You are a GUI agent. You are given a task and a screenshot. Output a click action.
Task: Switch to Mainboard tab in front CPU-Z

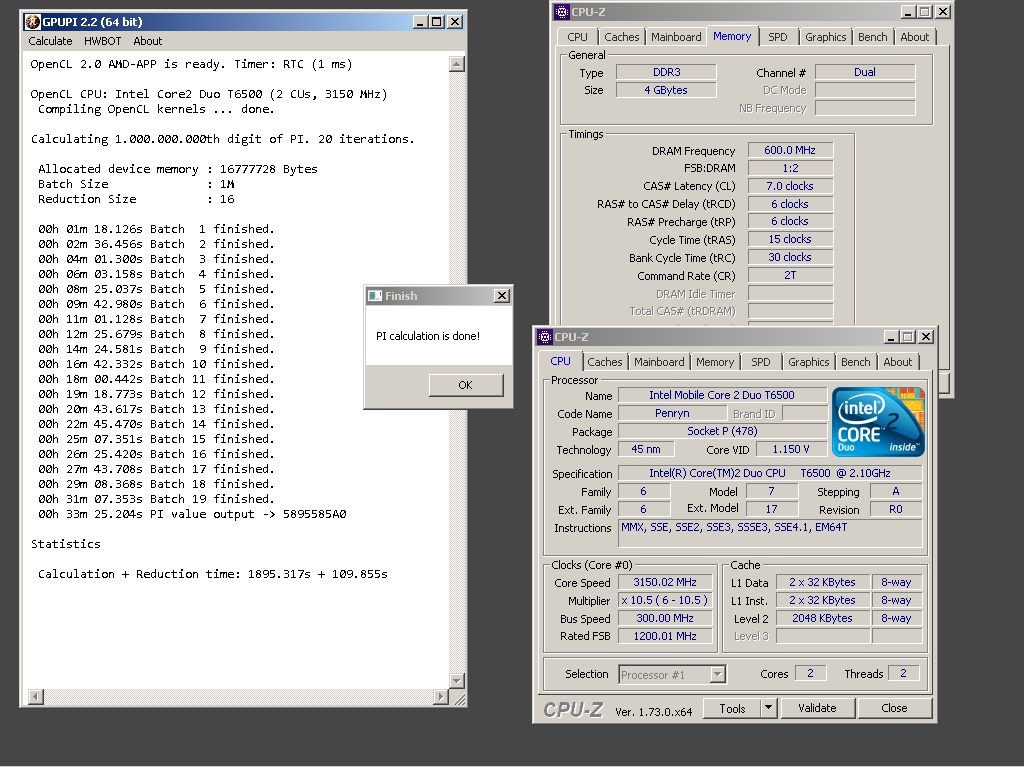(659, 362)
